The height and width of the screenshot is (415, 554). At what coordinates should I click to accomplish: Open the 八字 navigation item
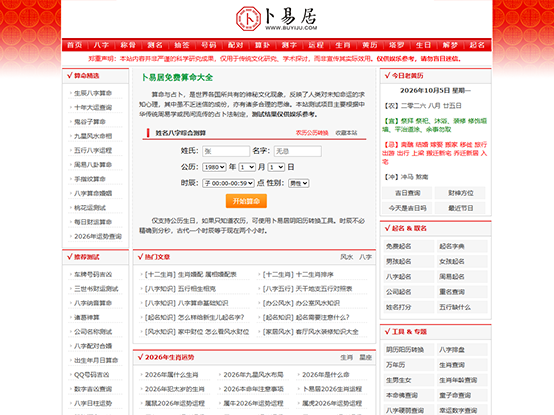tap(101, 45)
